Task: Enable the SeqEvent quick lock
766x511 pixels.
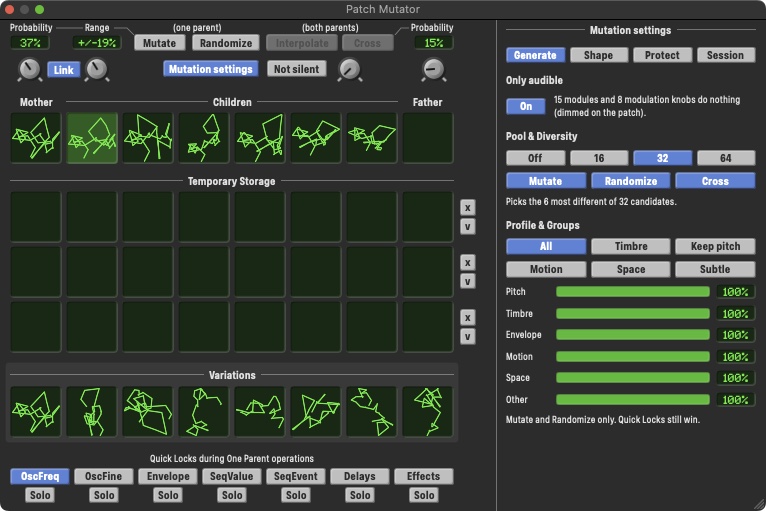Action: (x=296, y=476)
